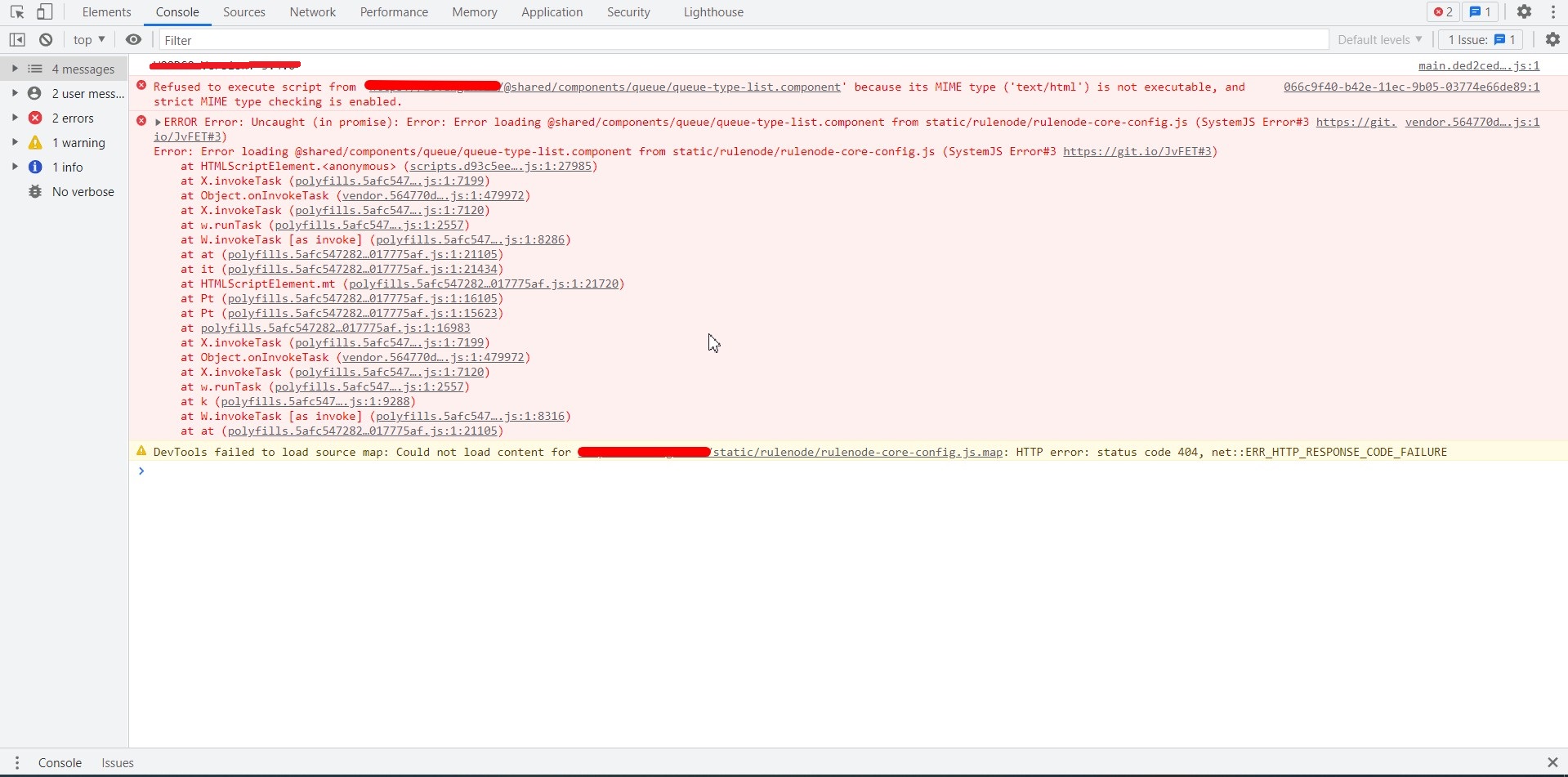Show the 1 warning message
Viewport: 1568px width, 777px height.
click(x=78, y=141)
